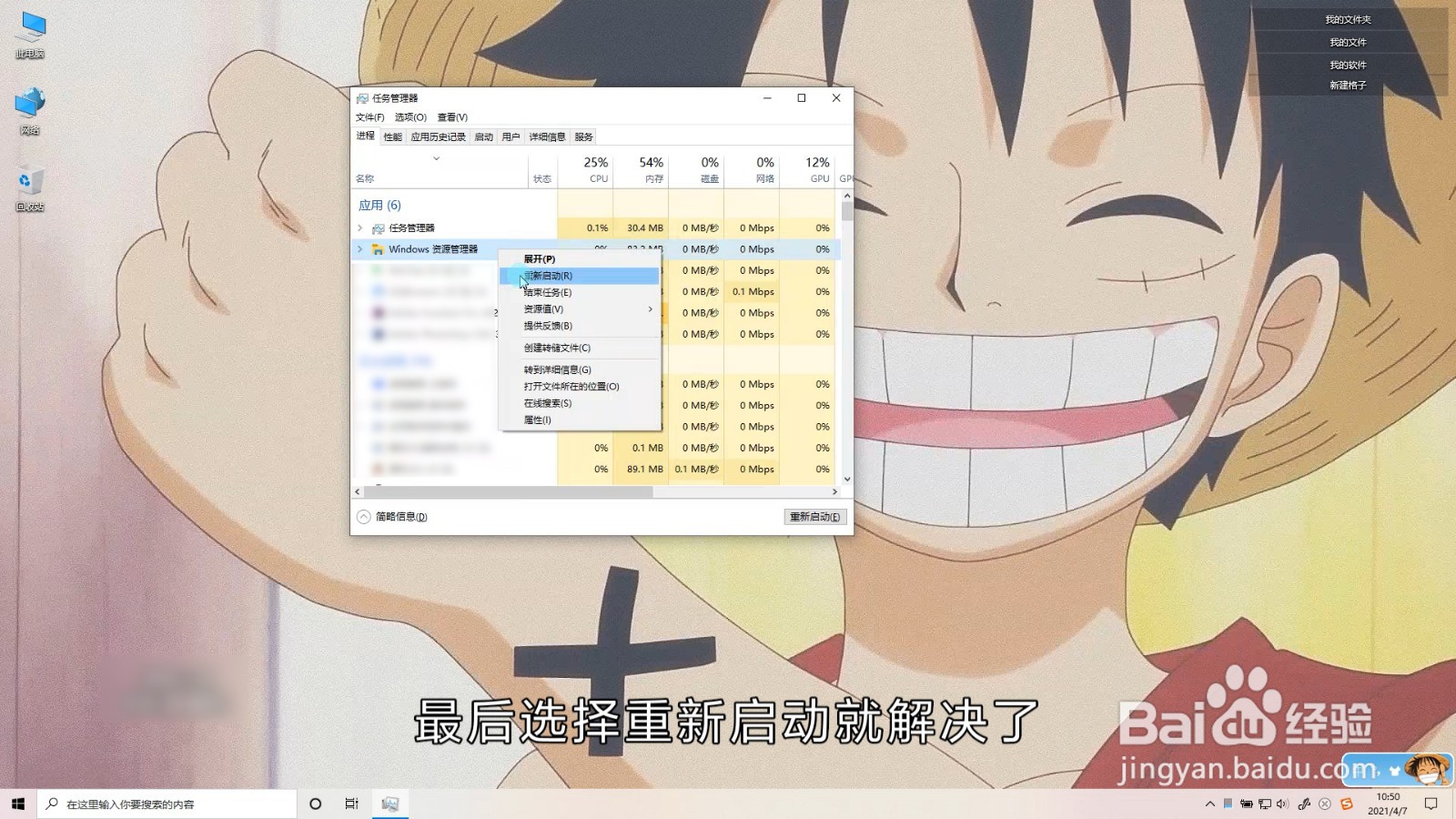This screenshot has width=1456, height=819.
Task: Choose 展开(P) in context menu
Action: point(579,259)
